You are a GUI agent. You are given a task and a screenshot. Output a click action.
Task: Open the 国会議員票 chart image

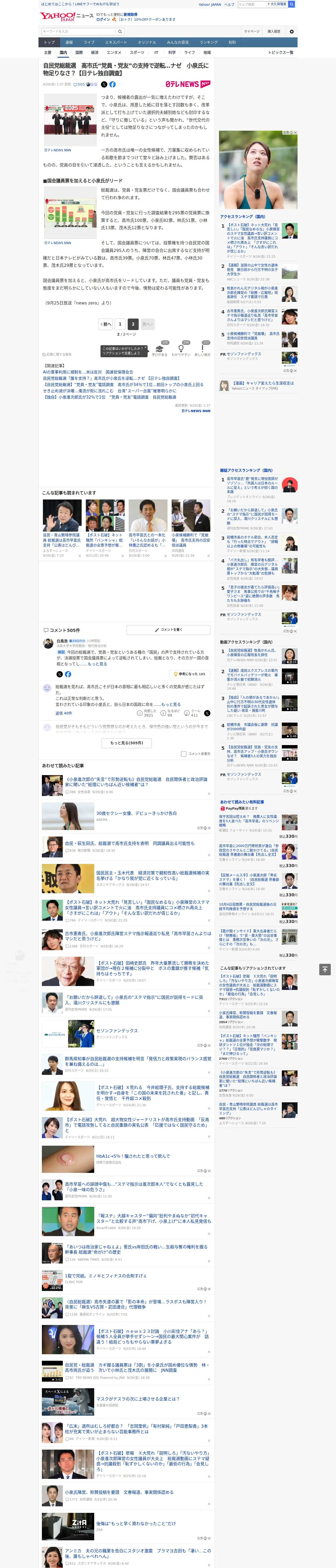click(x=70, y=212)
